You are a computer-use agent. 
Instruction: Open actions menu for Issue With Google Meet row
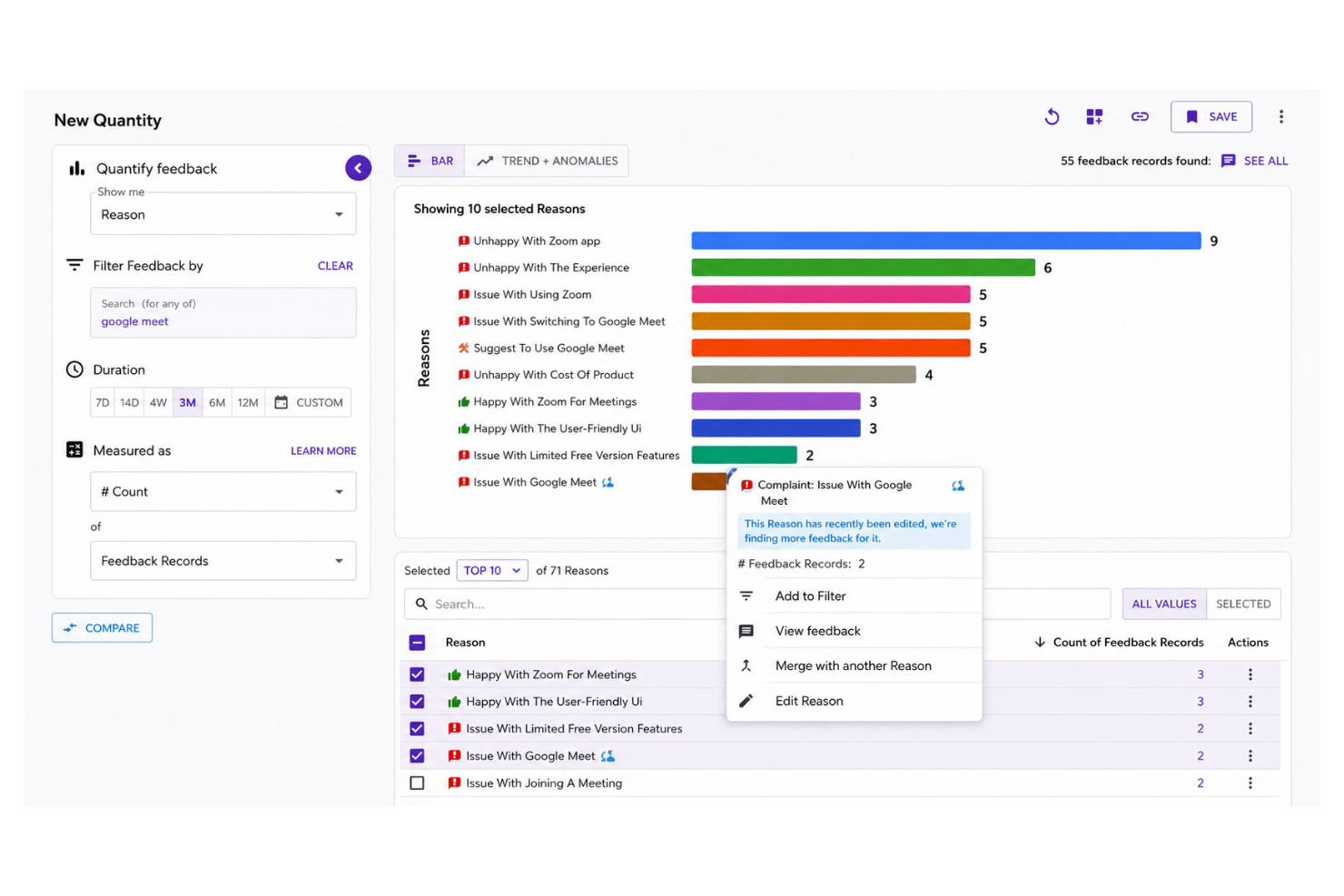point(1250,756)
